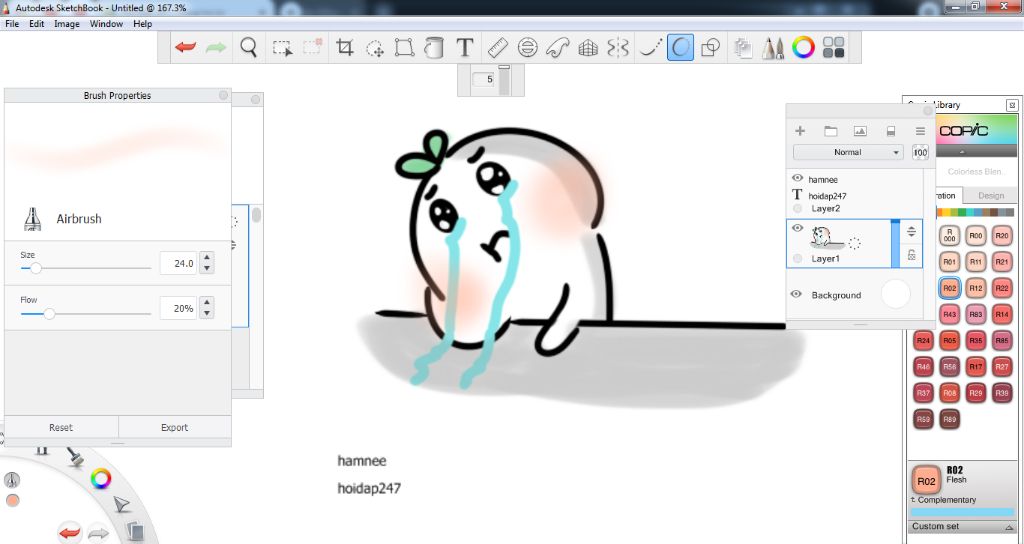The width and height of the screenshot is (1024, 544).
Task: Open the Window menu
Action: pos(106,24)
